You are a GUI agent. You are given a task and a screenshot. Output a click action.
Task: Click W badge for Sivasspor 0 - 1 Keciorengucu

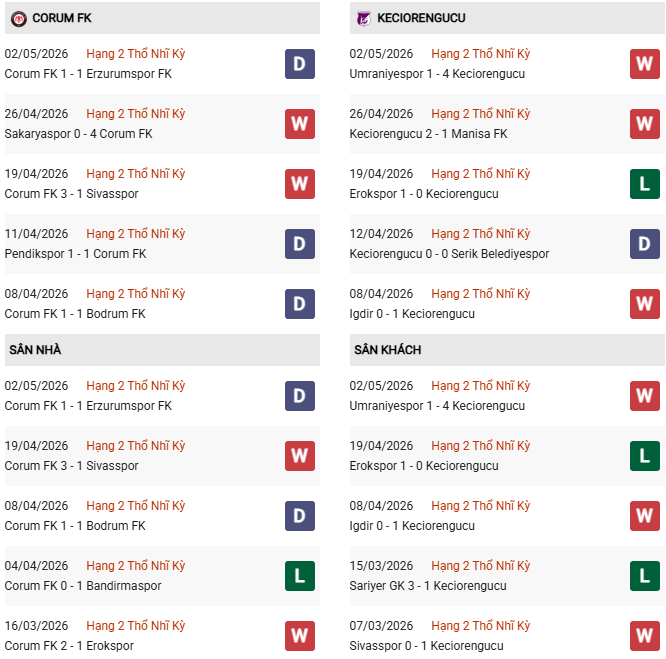(645, 636)
